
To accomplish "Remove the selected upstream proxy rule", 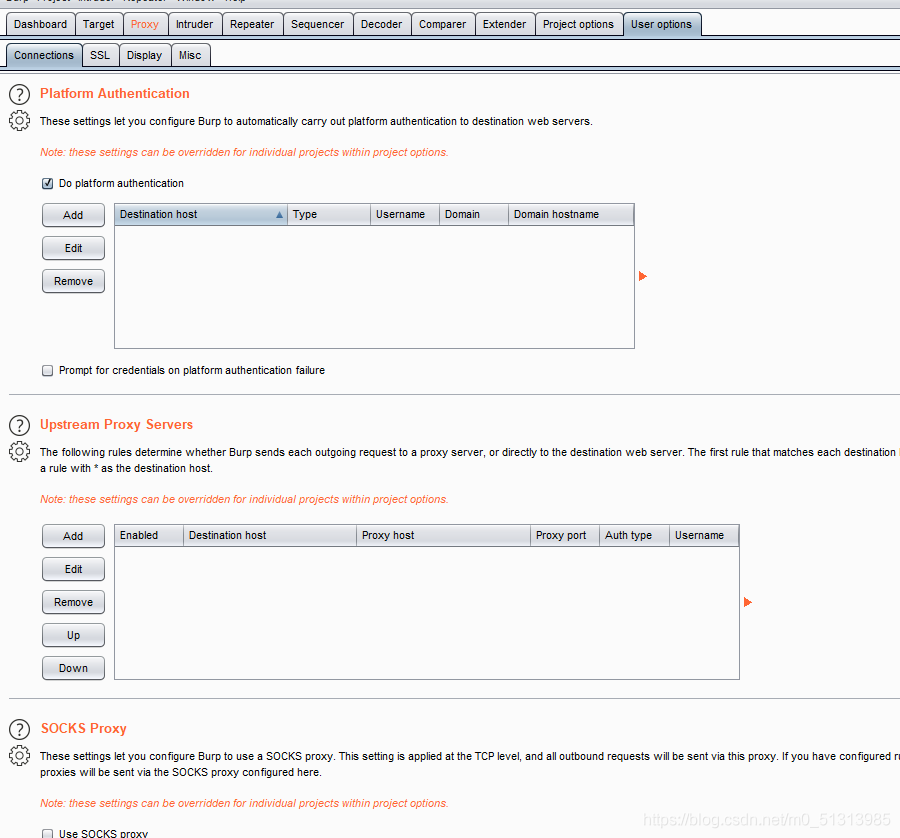I will pos(73,602).
